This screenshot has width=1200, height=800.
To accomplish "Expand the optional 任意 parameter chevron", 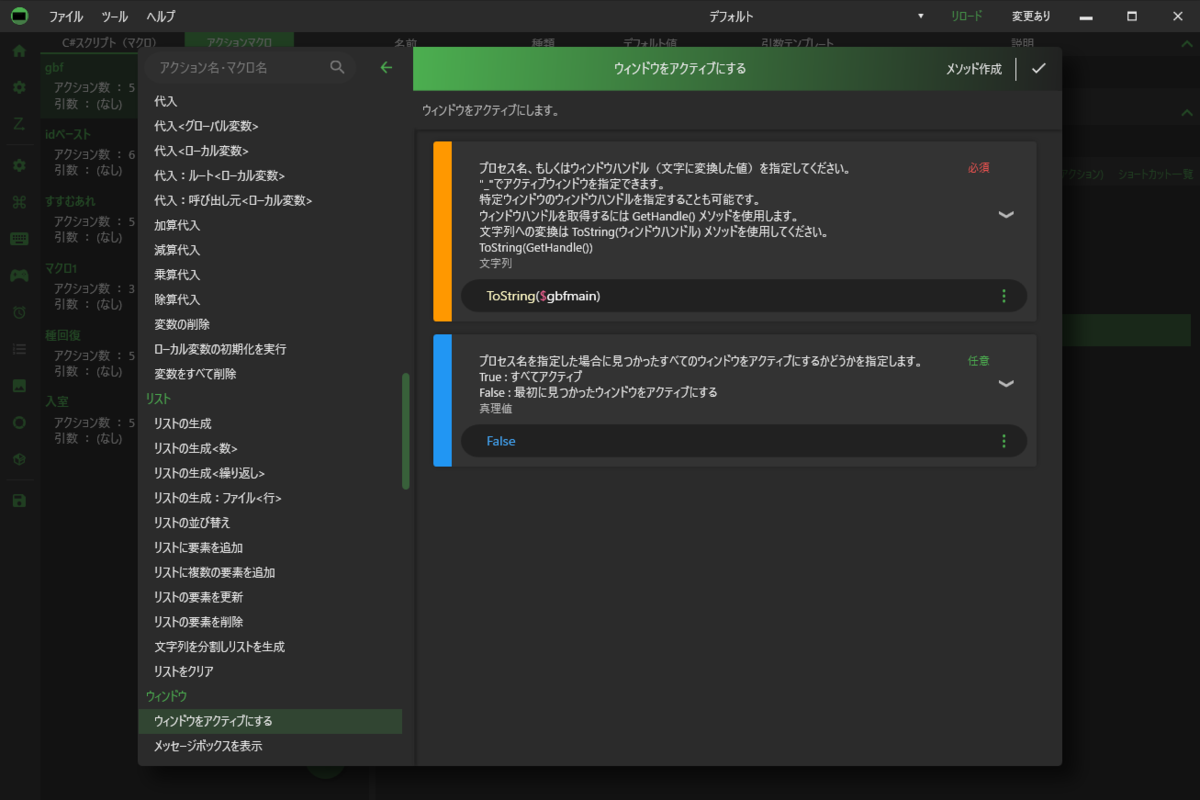I will coord(1006,383).
